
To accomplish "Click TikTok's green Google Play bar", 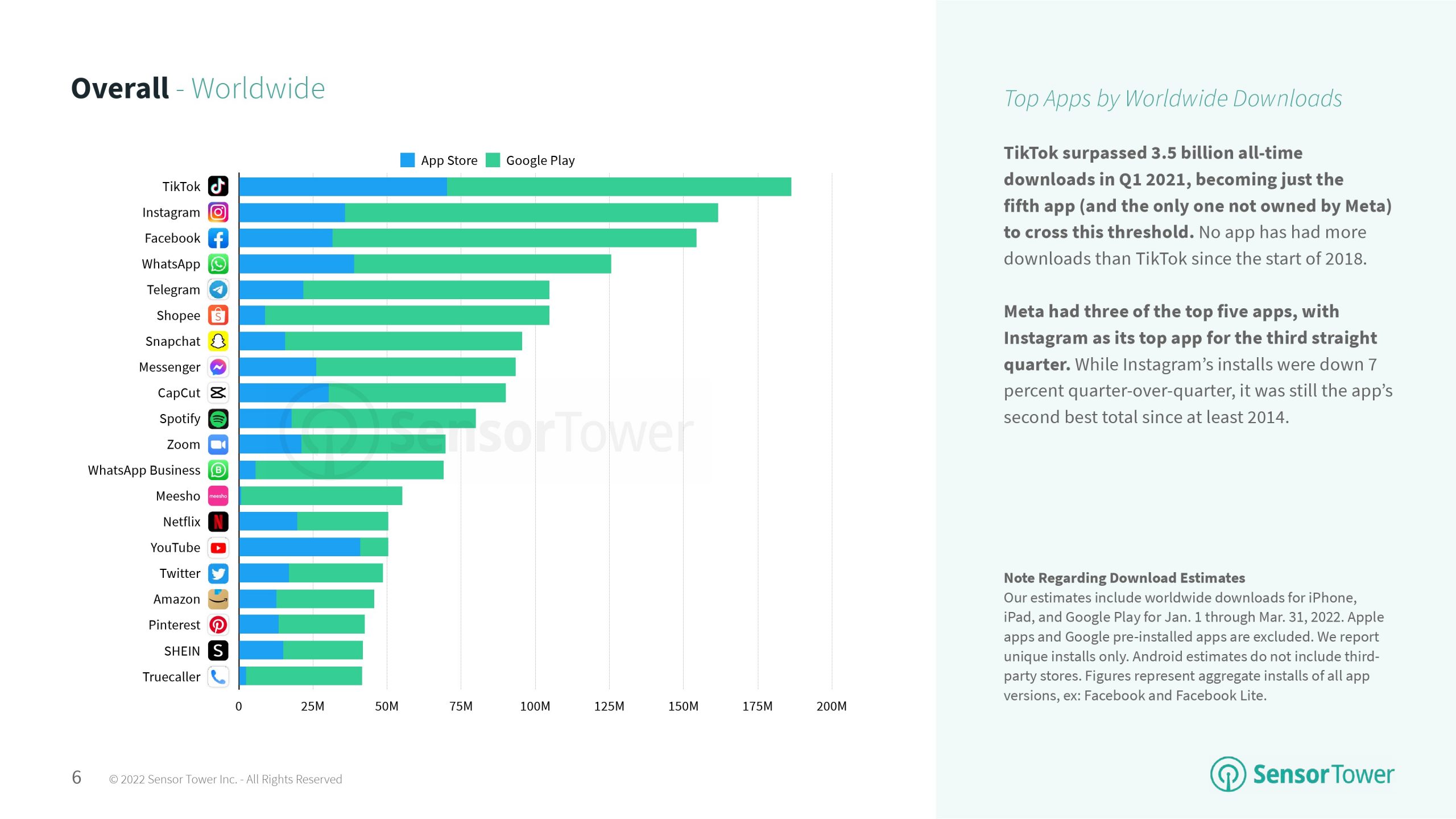I will (x=619, y=187).
